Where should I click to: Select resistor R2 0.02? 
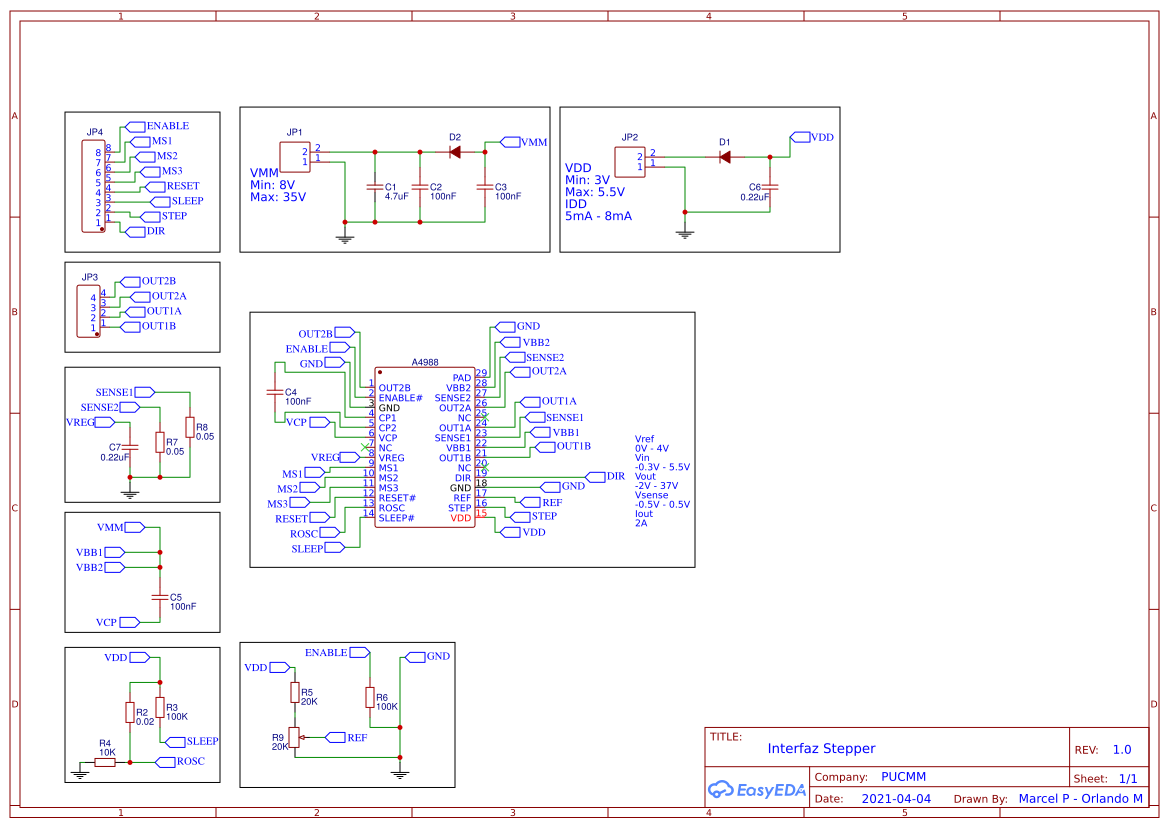tap(130, 712)
